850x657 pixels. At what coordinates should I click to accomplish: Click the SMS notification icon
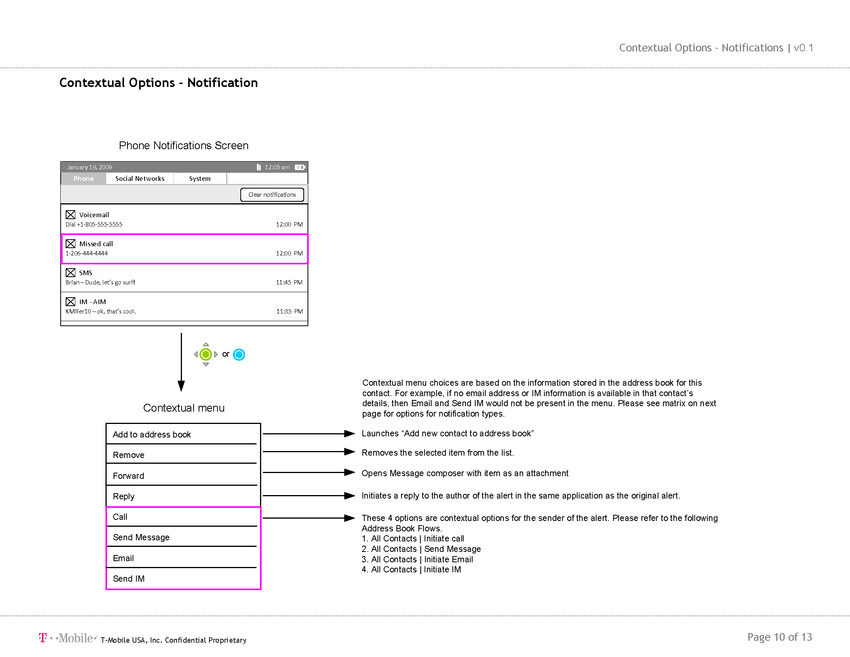tap(70, 272)
